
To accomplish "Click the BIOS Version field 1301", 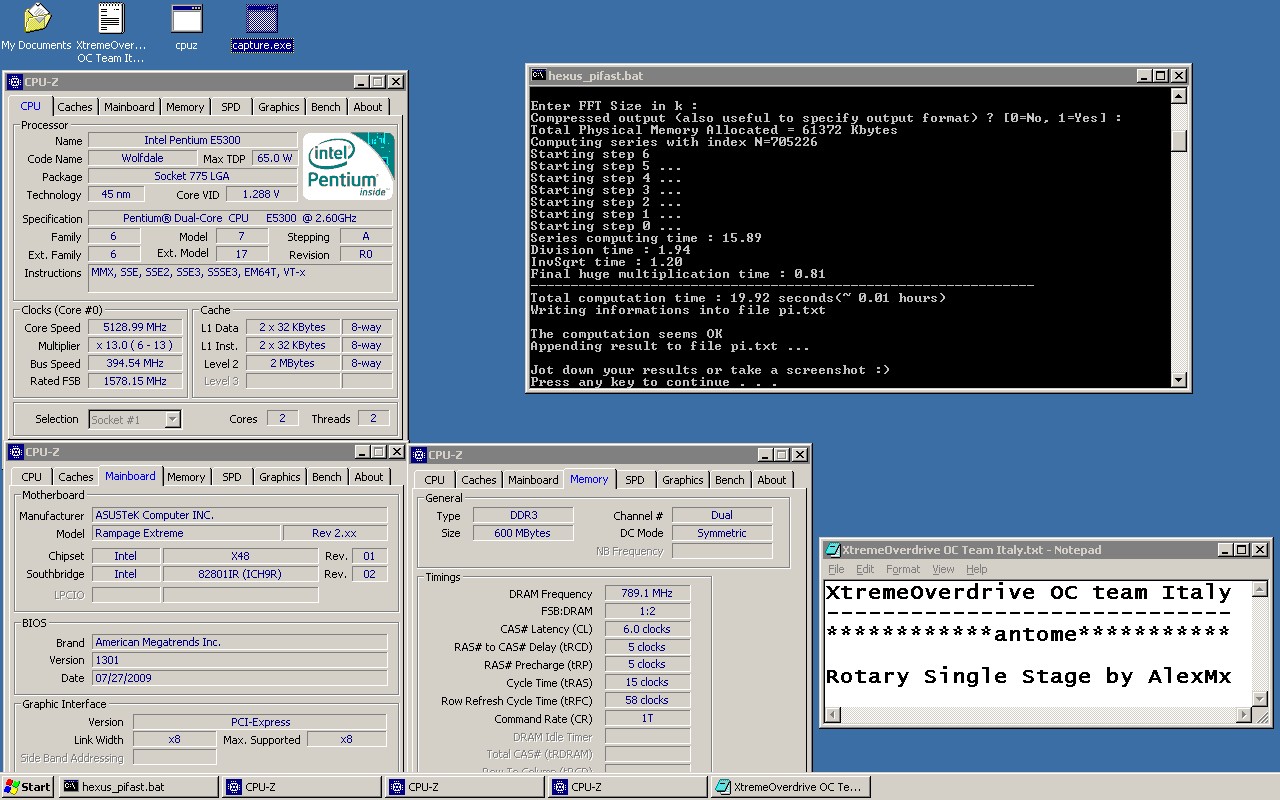I will click(x=239, y=660).
